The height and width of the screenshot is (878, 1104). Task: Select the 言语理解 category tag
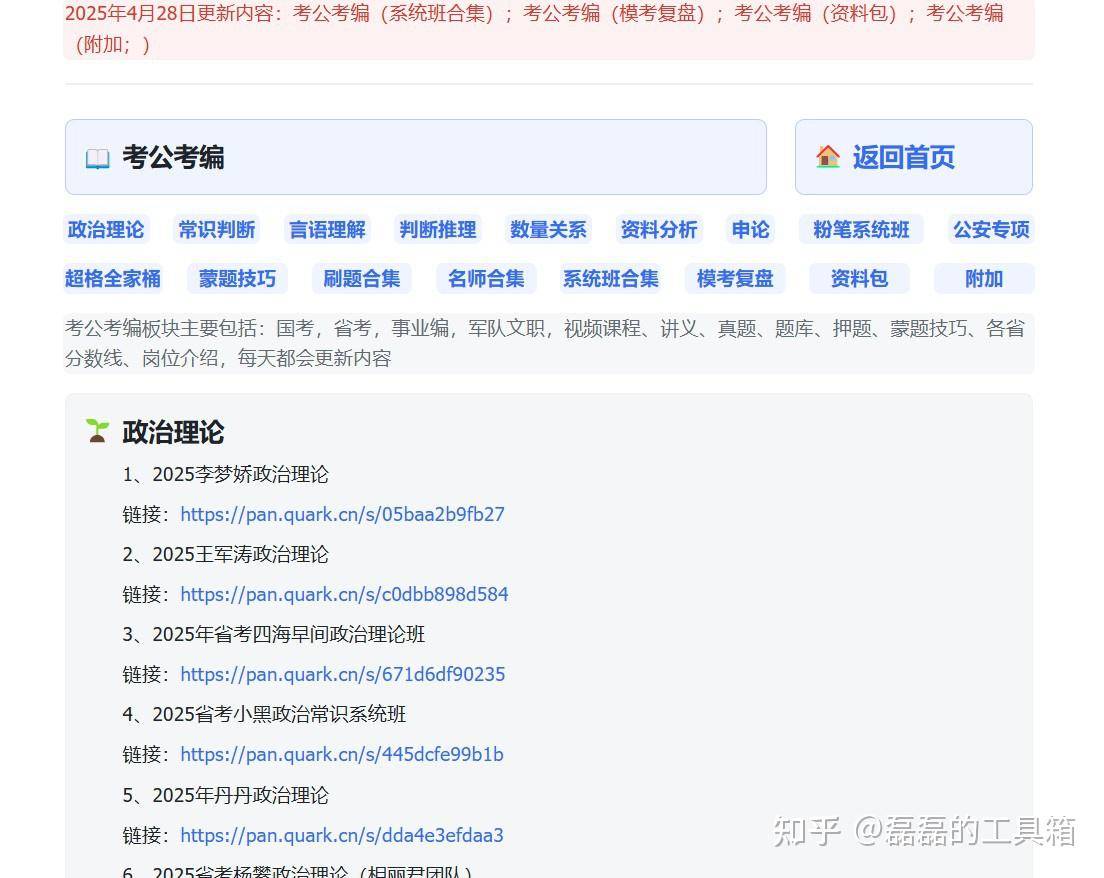[x=327, y=230]
